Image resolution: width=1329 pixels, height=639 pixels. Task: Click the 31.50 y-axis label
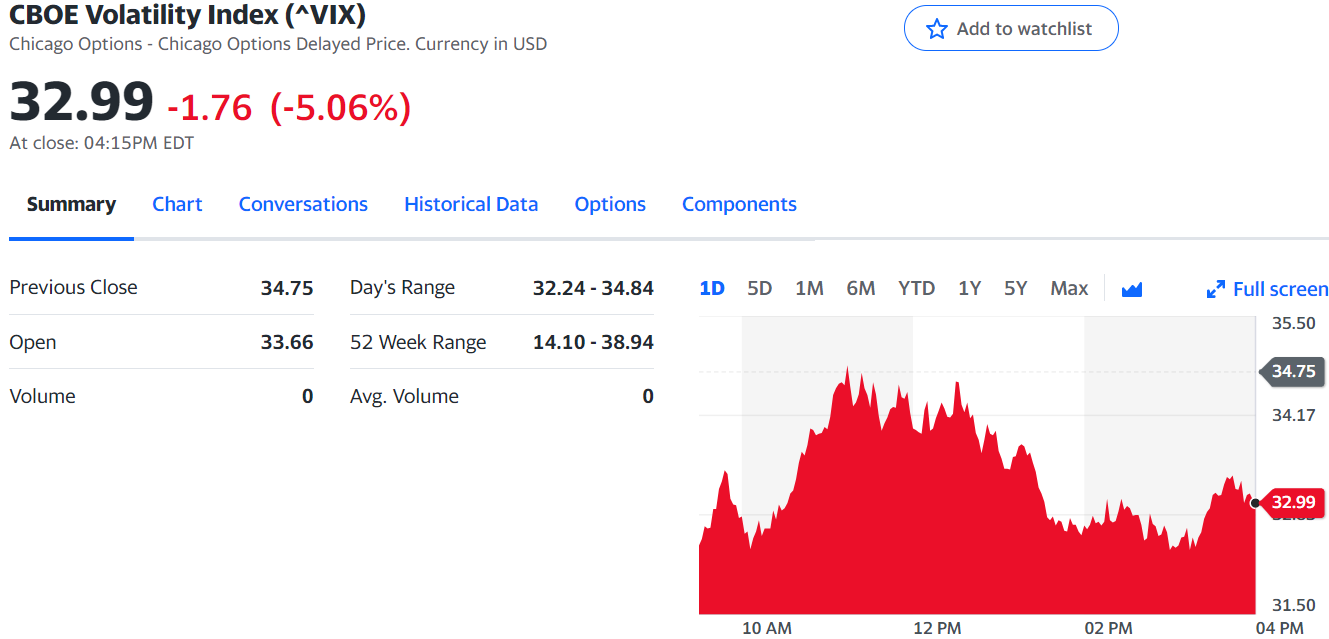(x=1293, y=605)
